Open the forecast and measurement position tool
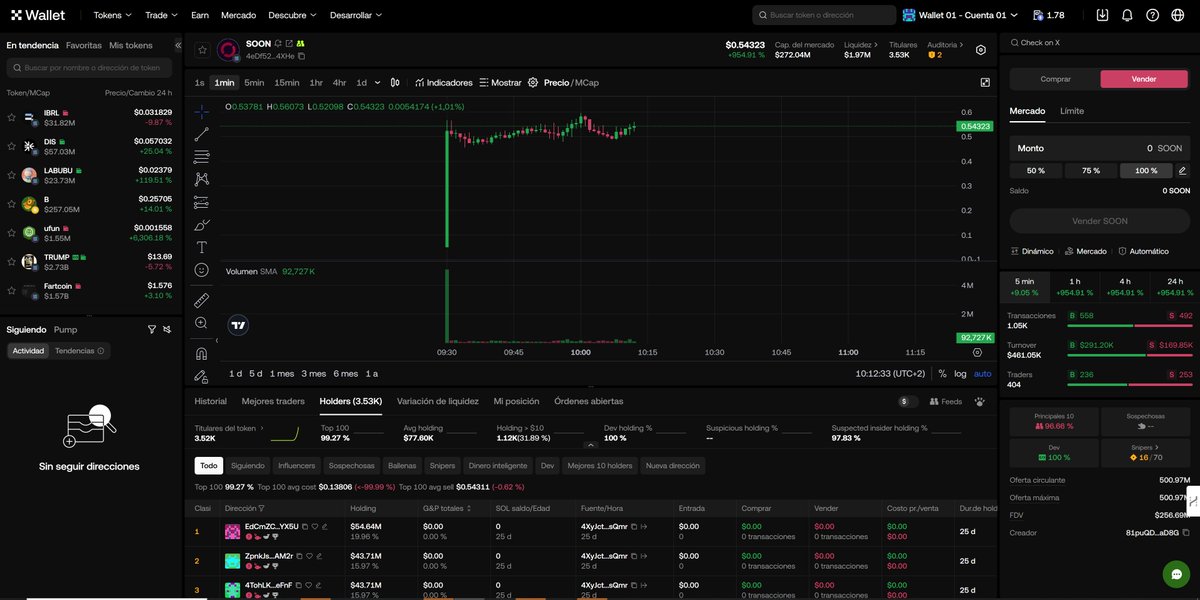 click(x=201, y=202)
